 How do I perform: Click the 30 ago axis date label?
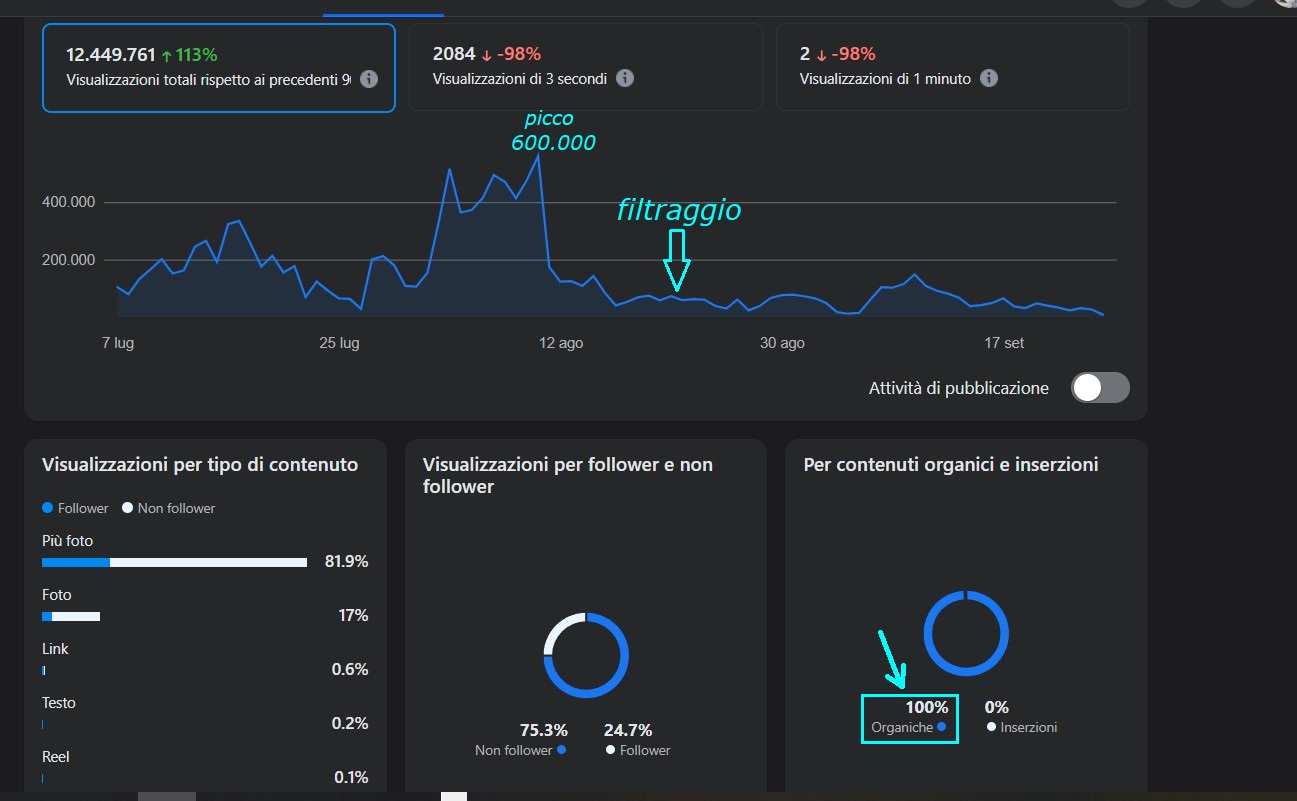(782, 343)
